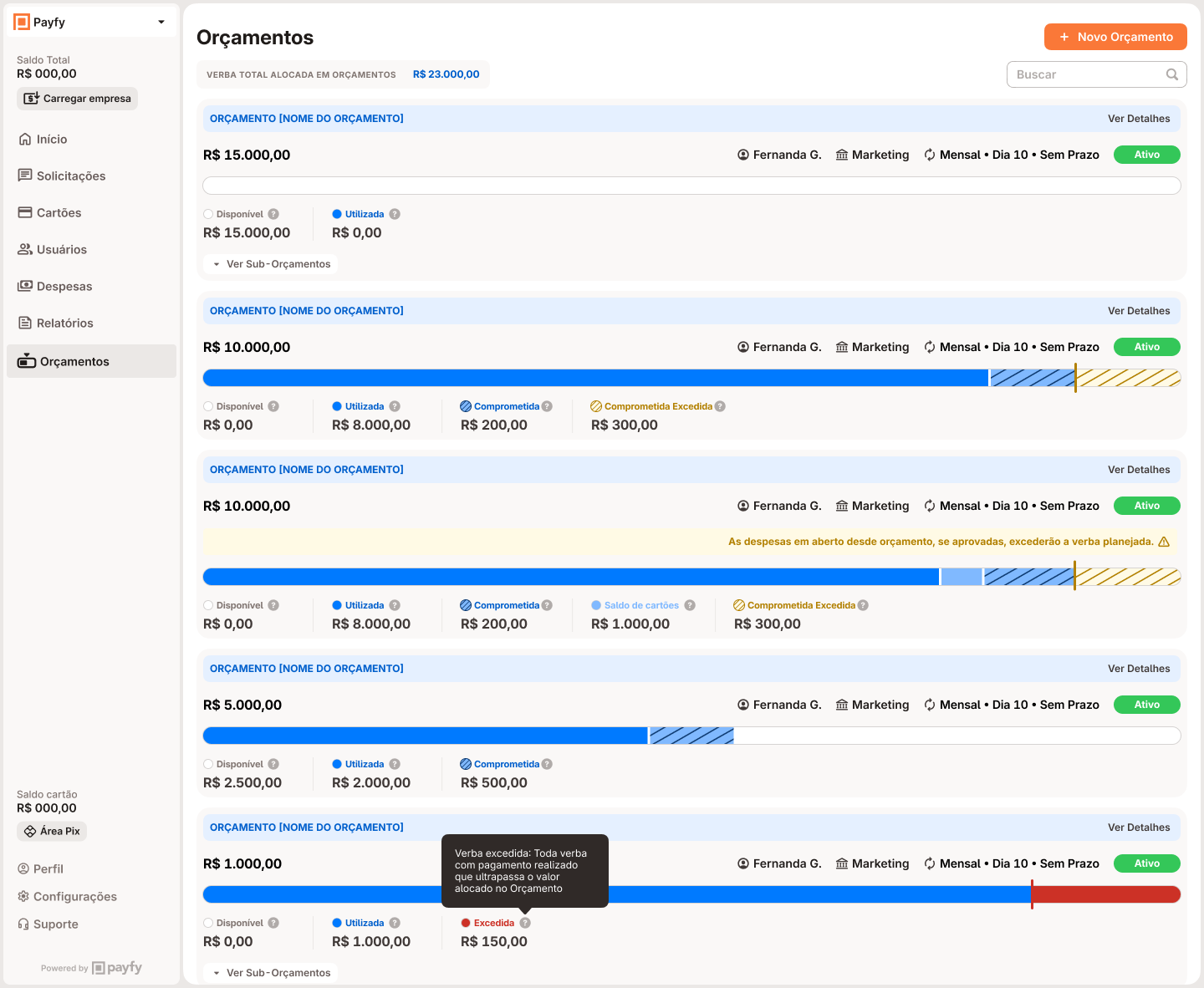Click Ativo status badge of R$ 15.000,00 budget
Screen dimensions: 1204x988
pos(1147,155)
